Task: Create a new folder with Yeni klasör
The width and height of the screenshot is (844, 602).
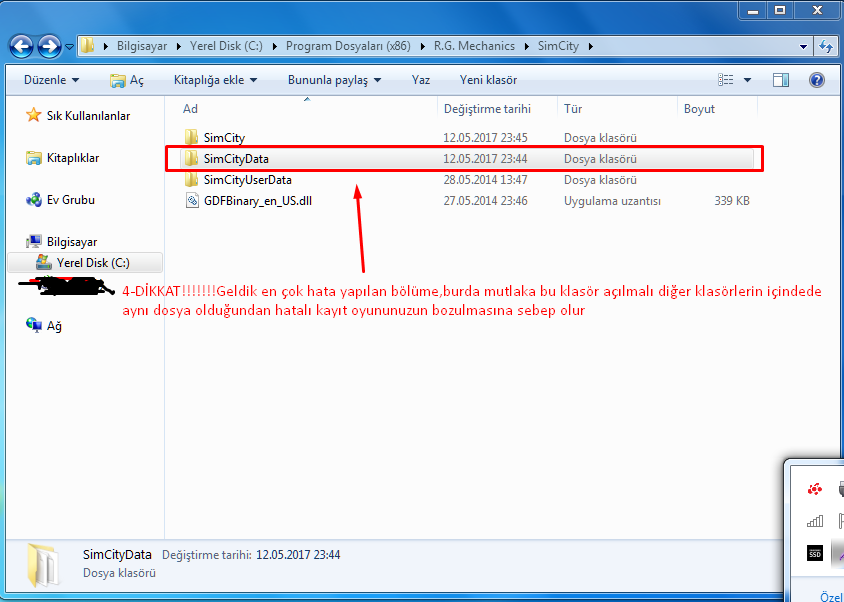Action: (488, 80)
